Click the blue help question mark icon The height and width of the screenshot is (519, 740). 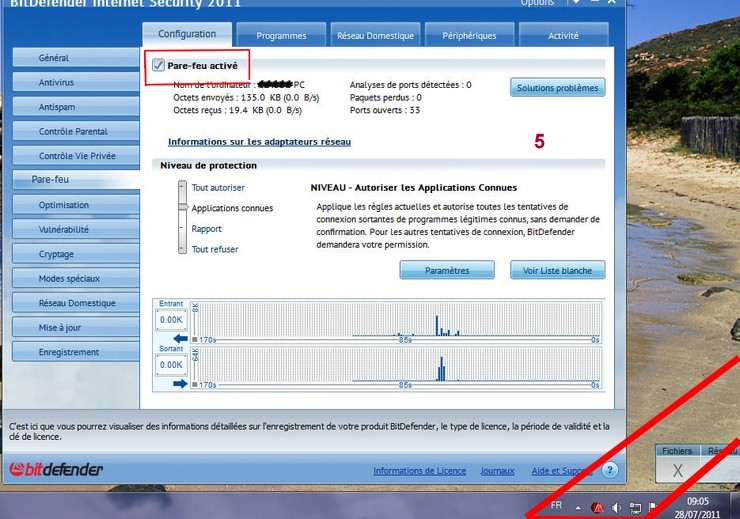coord(610,470)
